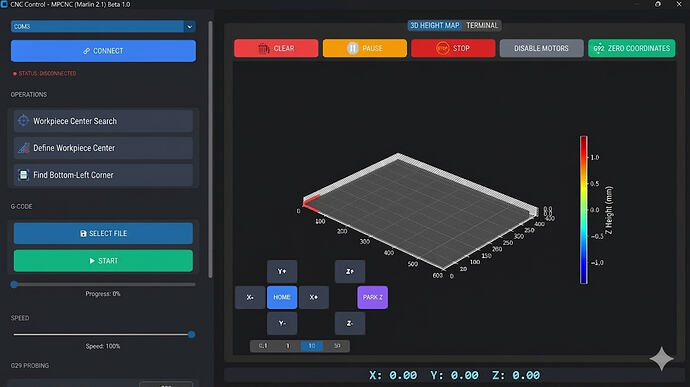Screen dimensions: 690x387
Task: Click the green START button
Action: (x=103, y=261)
